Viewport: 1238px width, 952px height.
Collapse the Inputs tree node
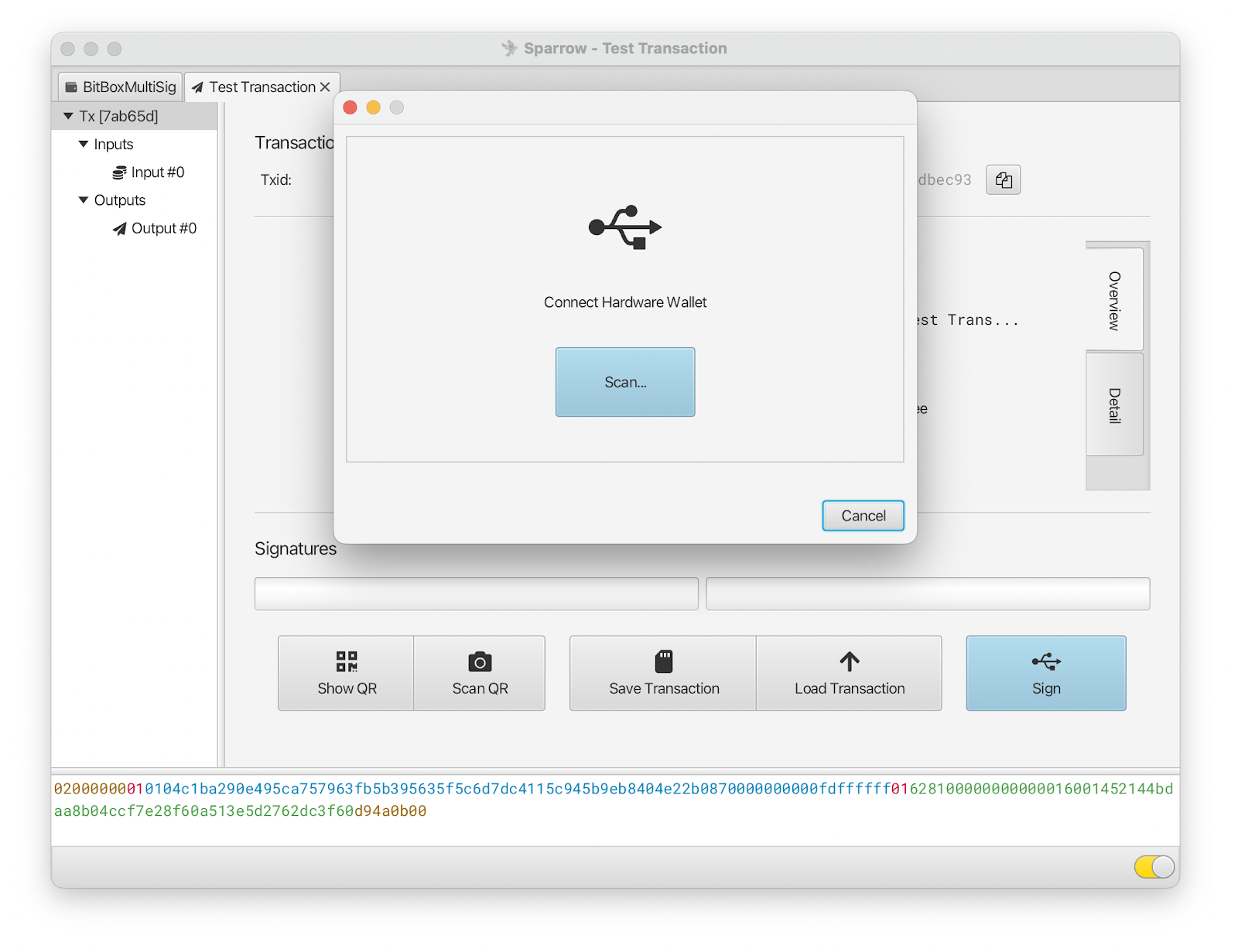84,144
